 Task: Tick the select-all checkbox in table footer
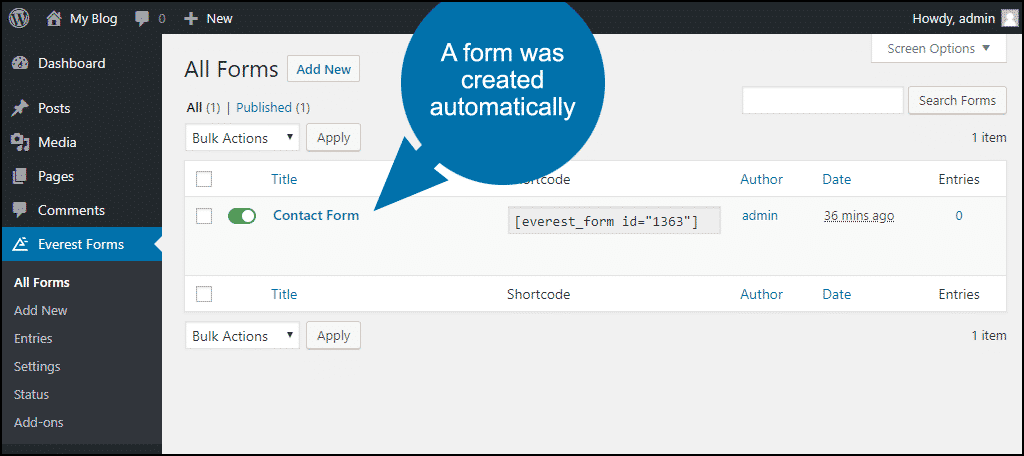coord(204,294)
